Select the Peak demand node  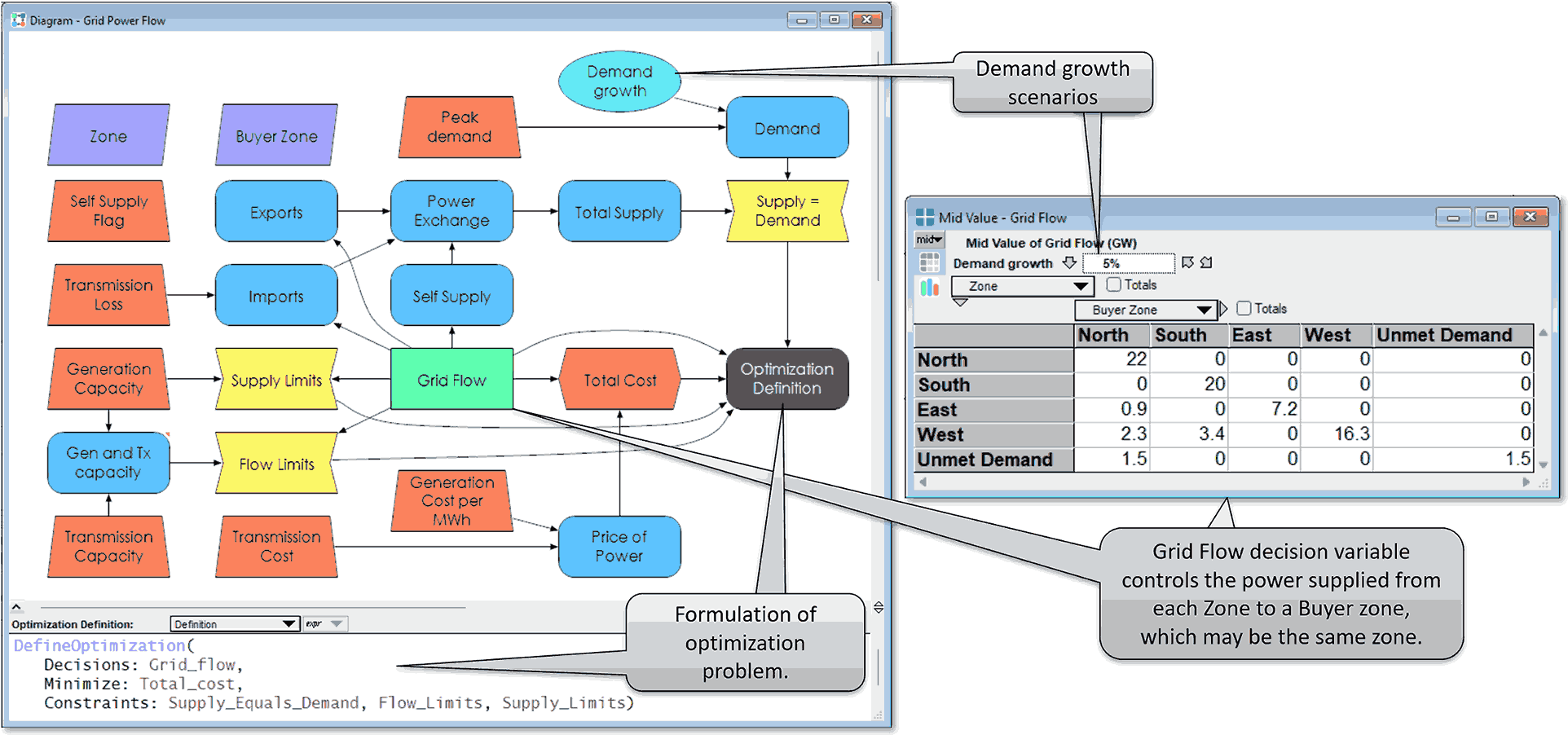[x=459, y=127]
